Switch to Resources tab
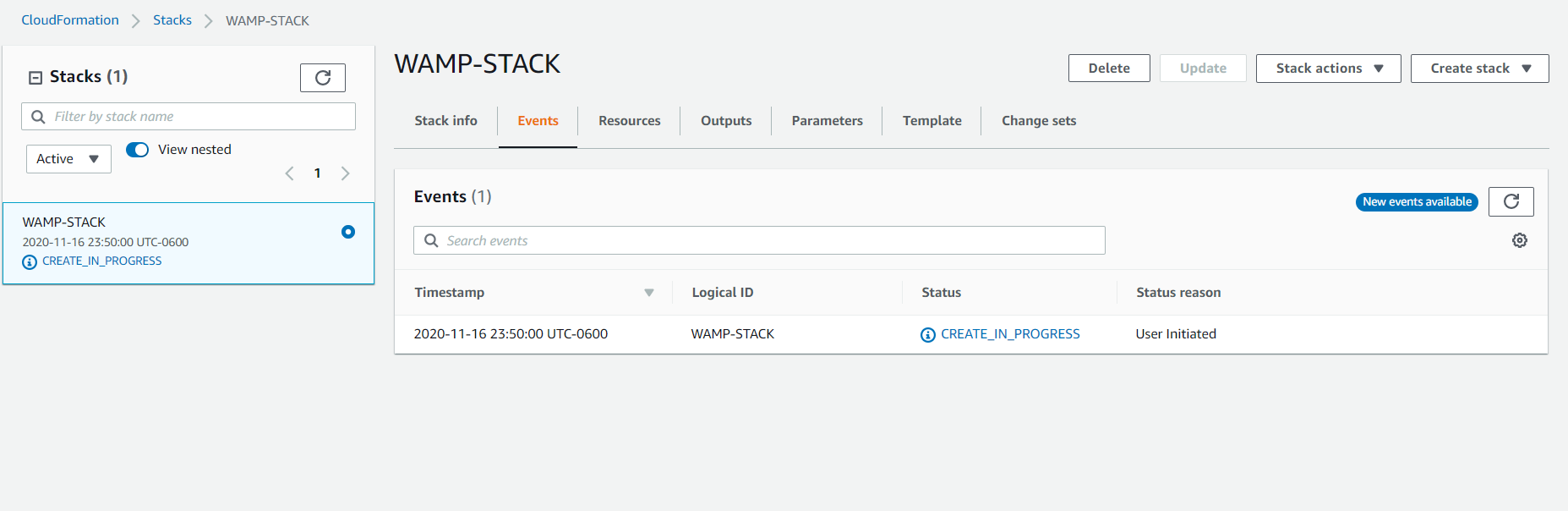Image resolution: width=1568 pixels, height=511 pixels. coord(630,121)
